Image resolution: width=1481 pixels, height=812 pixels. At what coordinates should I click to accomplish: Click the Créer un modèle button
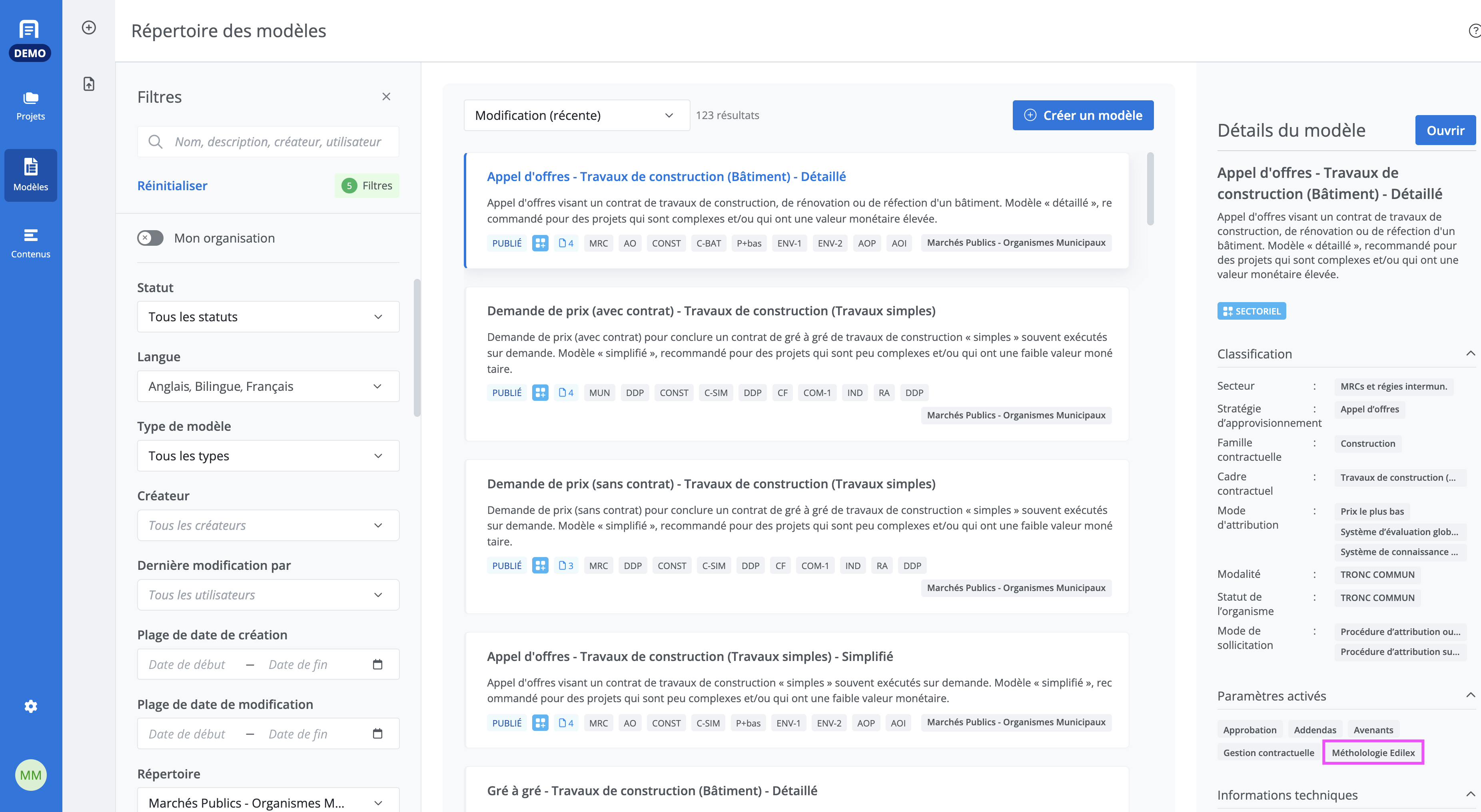(x=1083, y=115)
